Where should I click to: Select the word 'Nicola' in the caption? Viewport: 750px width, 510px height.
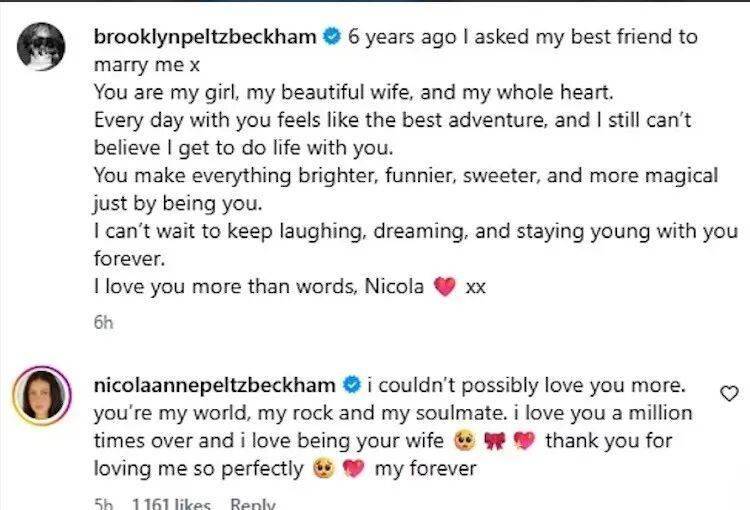[394, 287]
